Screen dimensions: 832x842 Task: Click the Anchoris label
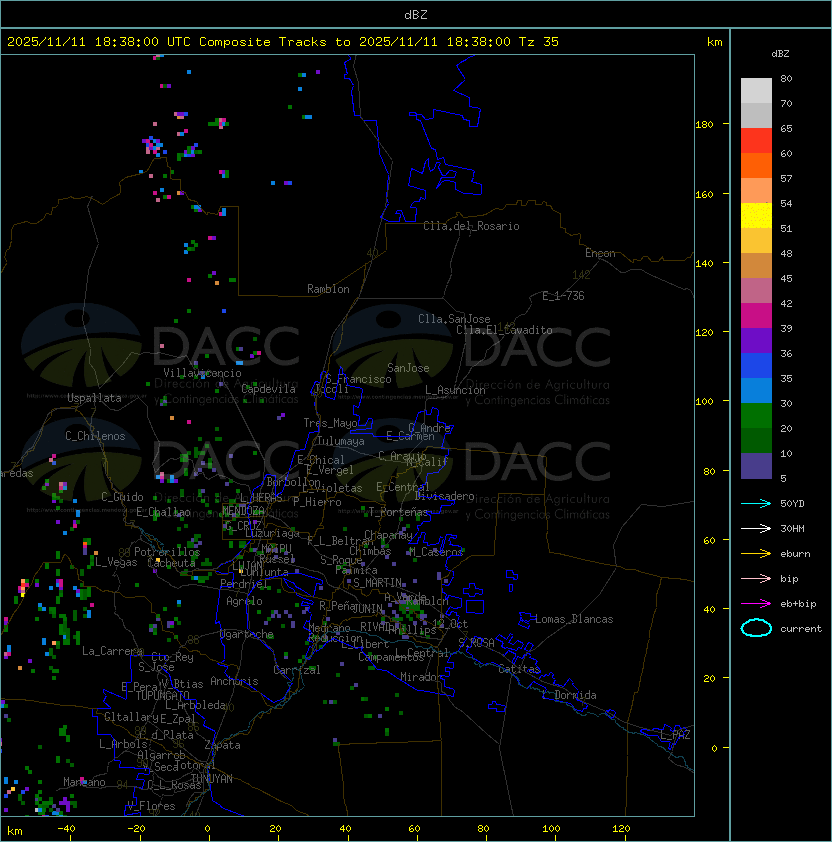[234, 681]
